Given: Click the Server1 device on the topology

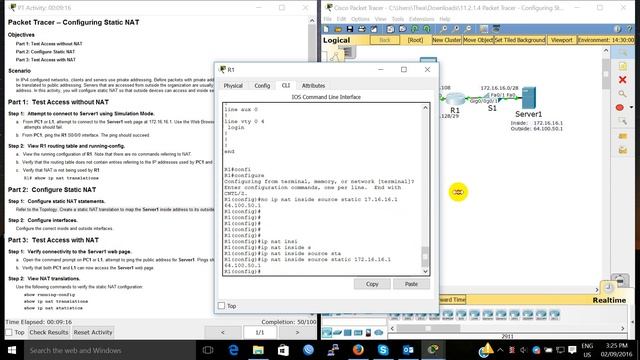Looking at the screenshot, I should coord(529,98).
